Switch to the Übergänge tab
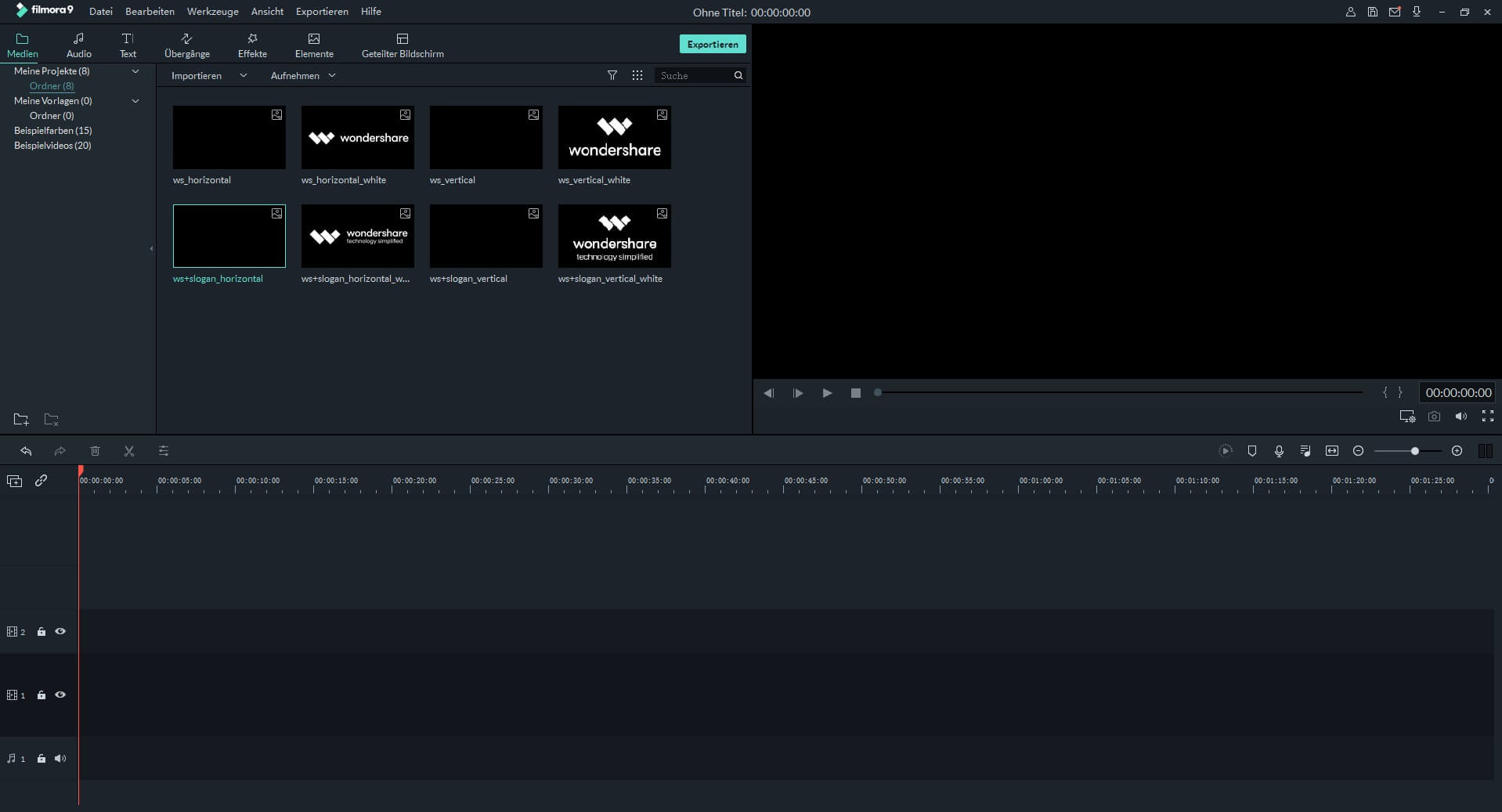This screenshot has width=1502, height=812. coord(187,45)
